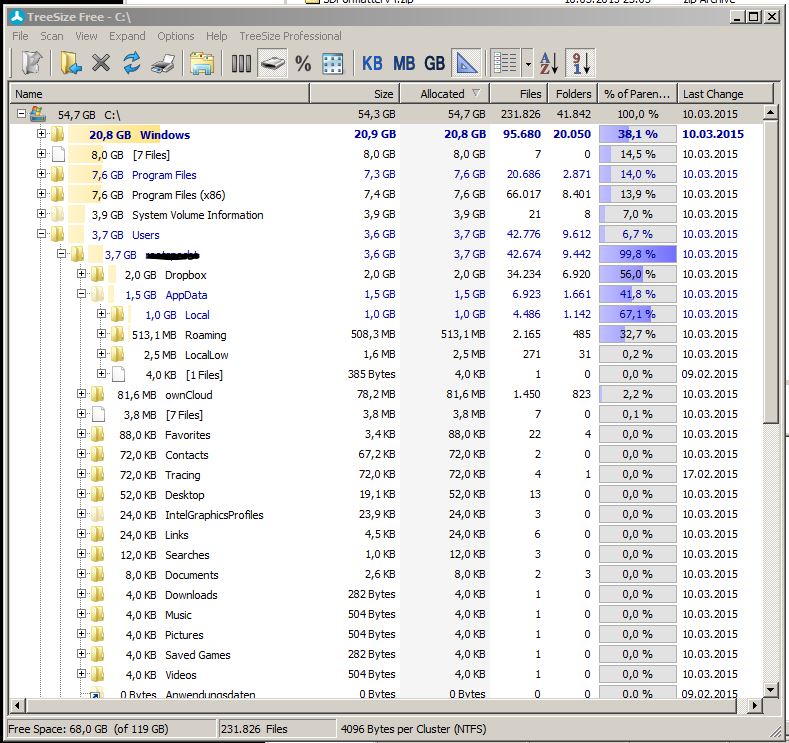The width and height of the screenshot is (789, 743).
Task: Click the Scan folder icon in toolbar
Action: click(70, 63)
